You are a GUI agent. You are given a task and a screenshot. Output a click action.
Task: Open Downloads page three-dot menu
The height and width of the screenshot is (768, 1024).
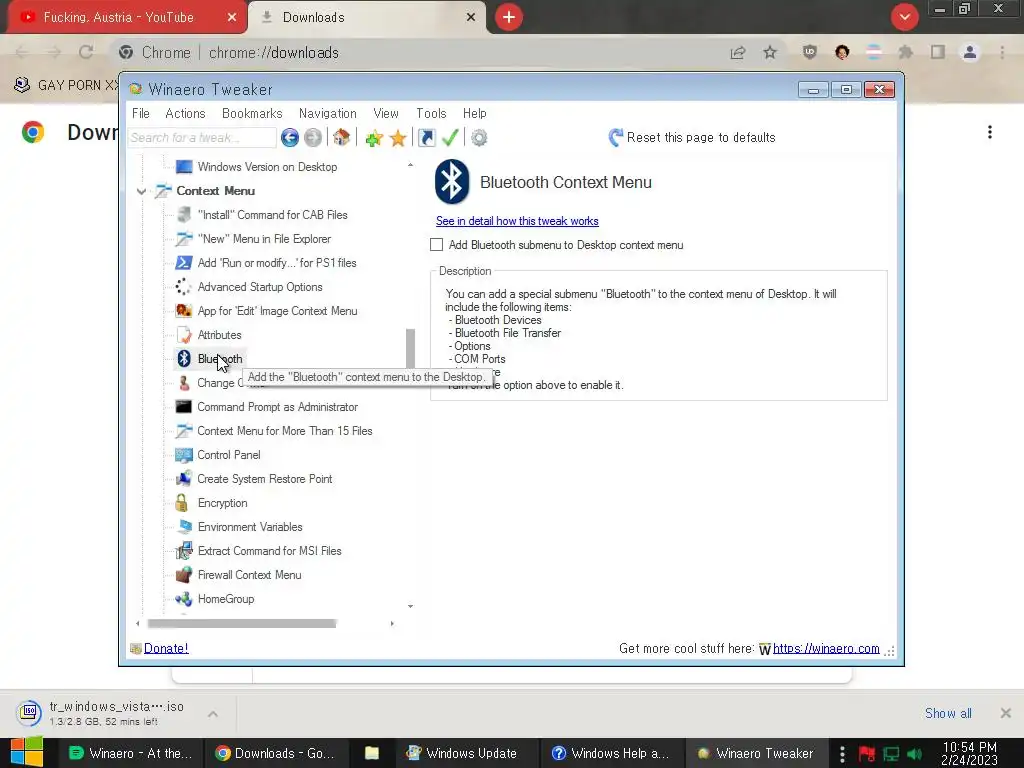pos(990,132)
